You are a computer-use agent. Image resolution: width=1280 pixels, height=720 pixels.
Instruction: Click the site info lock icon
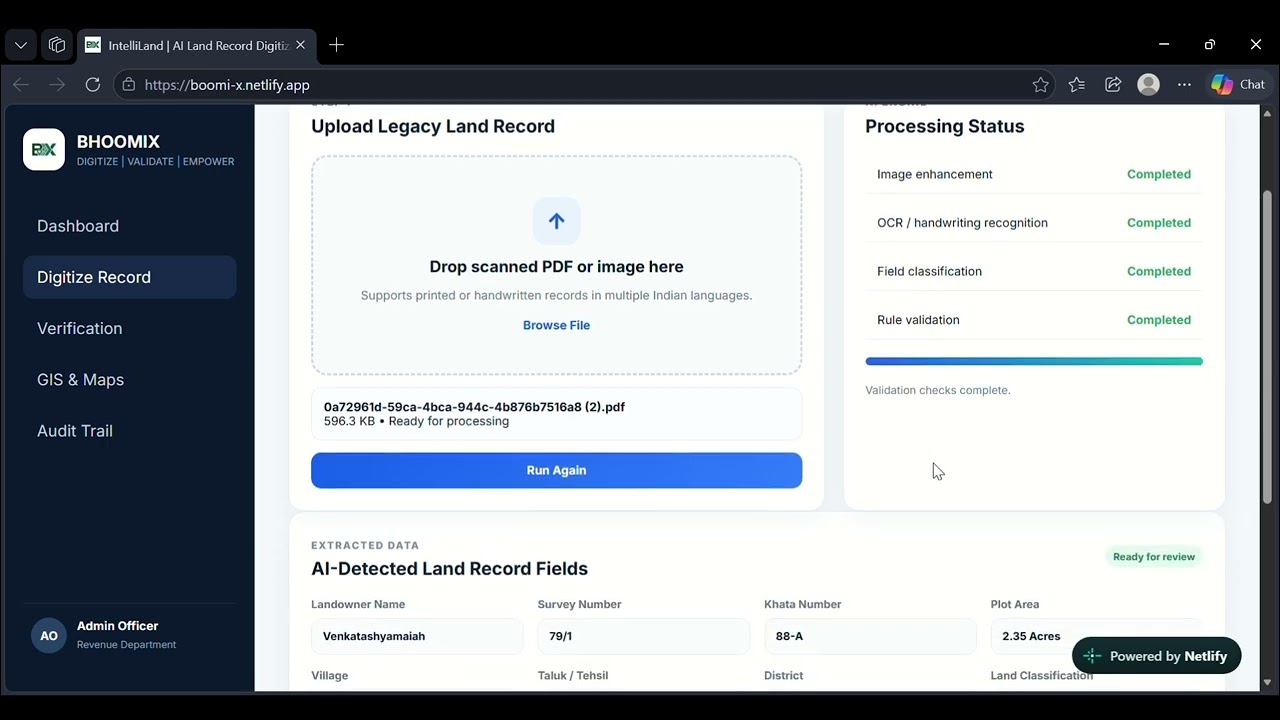[128, 85]
